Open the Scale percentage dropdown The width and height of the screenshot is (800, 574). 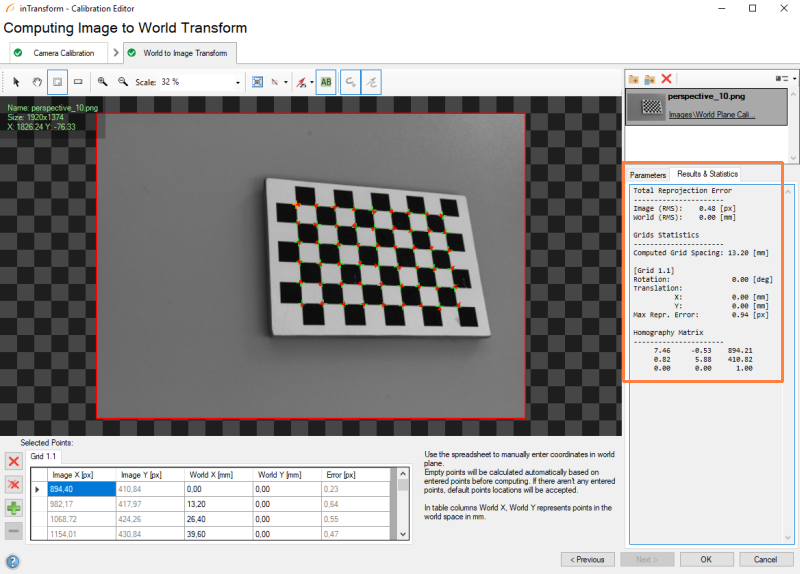pos(238,82)
